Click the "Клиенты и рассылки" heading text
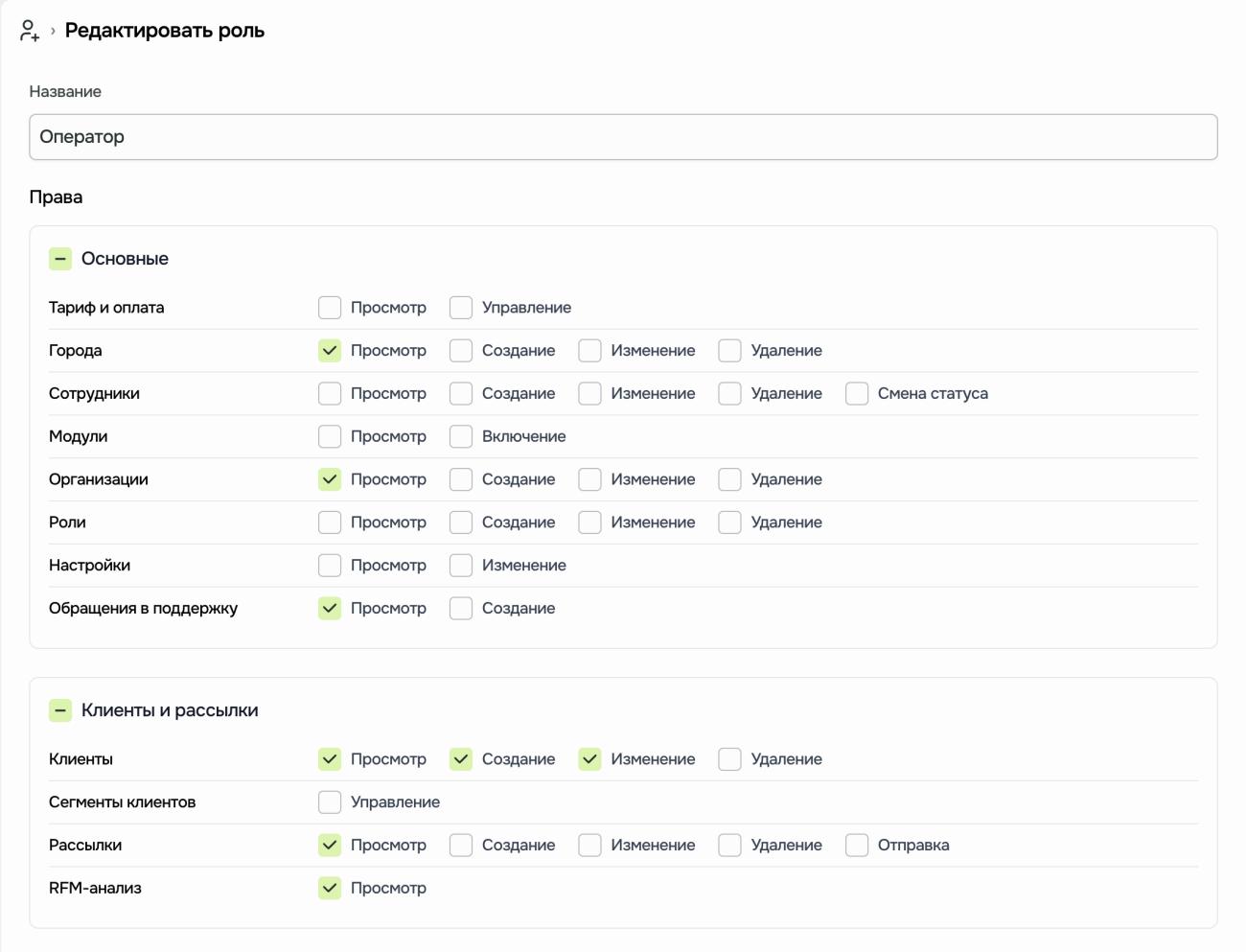Image resolution: width=1246 pixels, height=952 pixels. tap(170, 710)
